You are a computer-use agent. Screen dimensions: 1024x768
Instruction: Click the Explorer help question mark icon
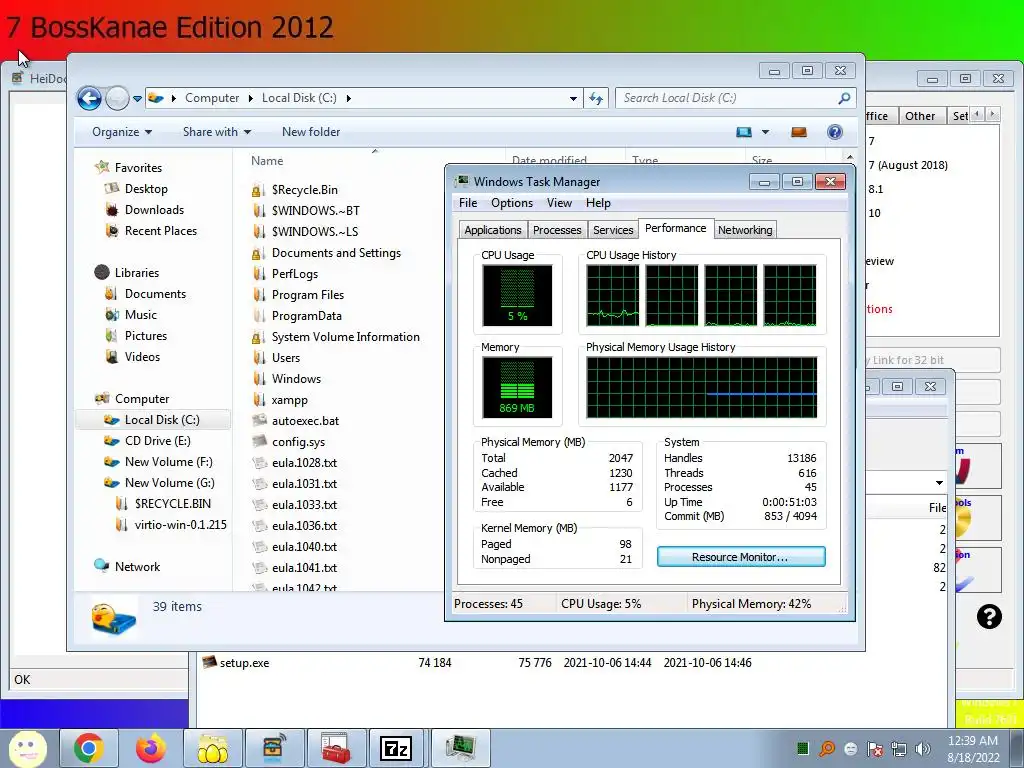tap(835, 132)
